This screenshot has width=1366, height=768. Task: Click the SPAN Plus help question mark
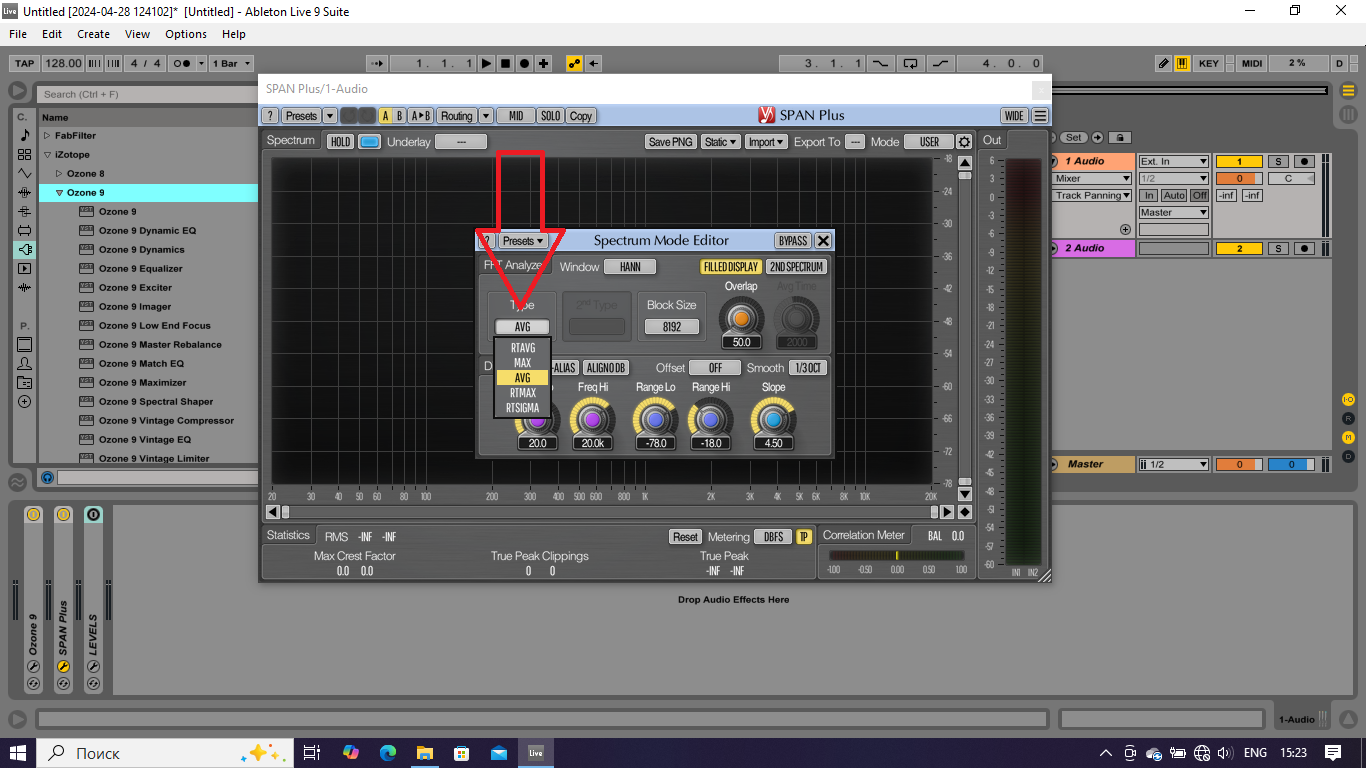tap(269, 116)
